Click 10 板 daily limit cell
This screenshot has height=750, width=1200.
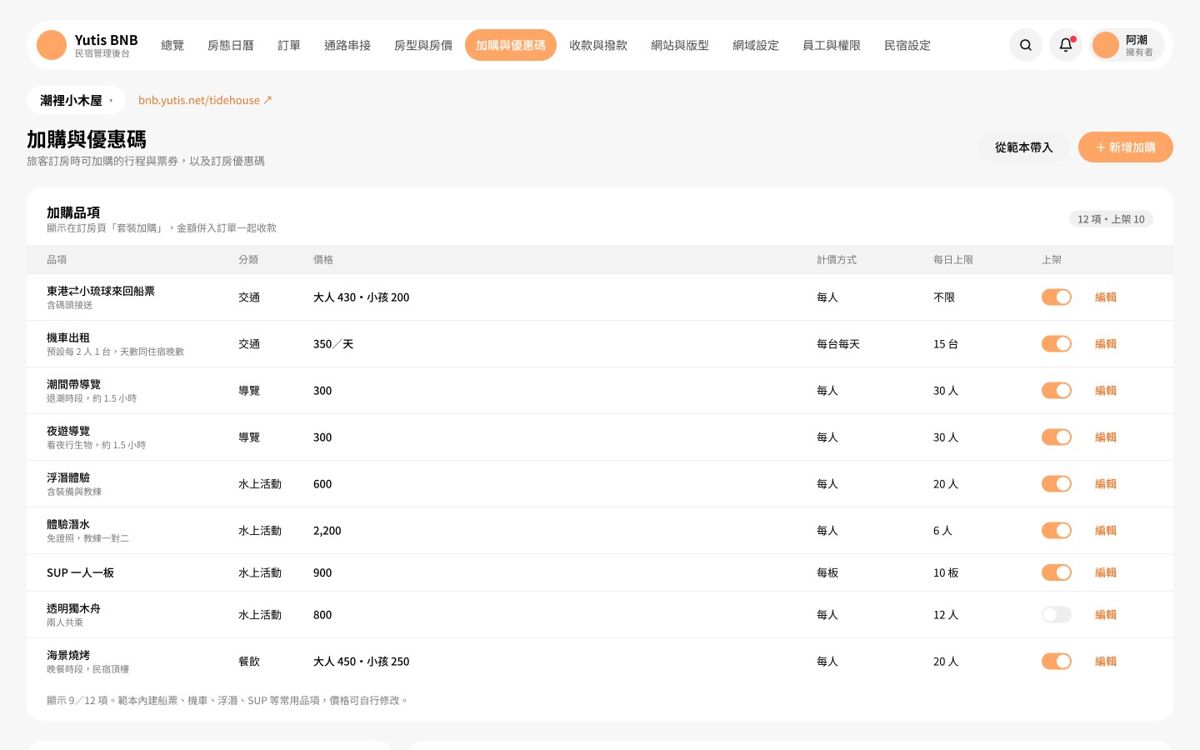point(946,573)
